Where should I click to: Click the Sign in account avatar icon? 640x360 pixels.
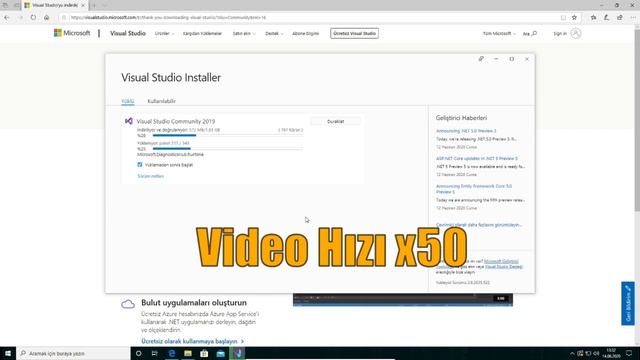576,33
